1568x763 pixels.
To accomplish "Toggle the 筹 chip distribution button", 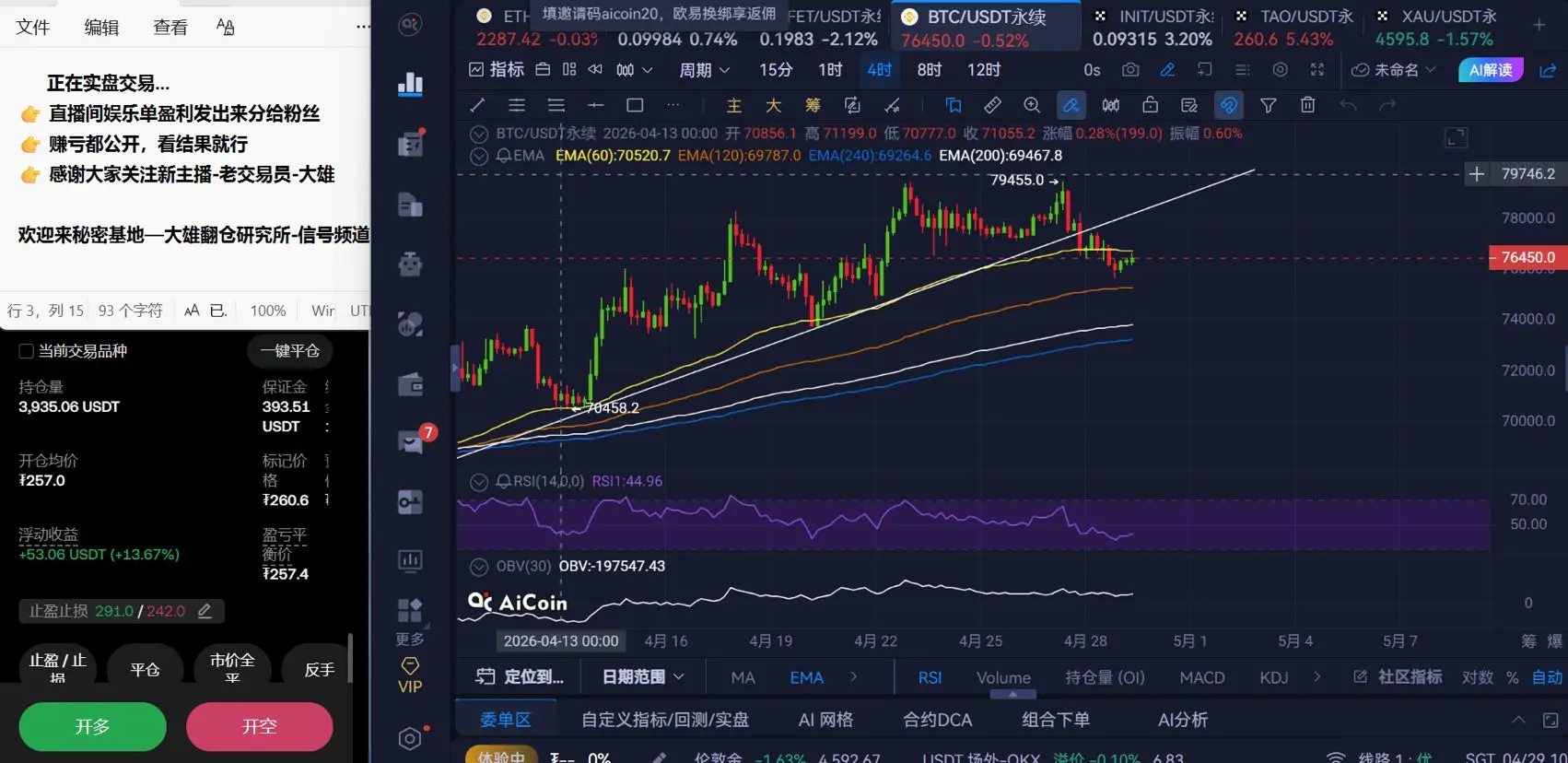I will [813, 105].
